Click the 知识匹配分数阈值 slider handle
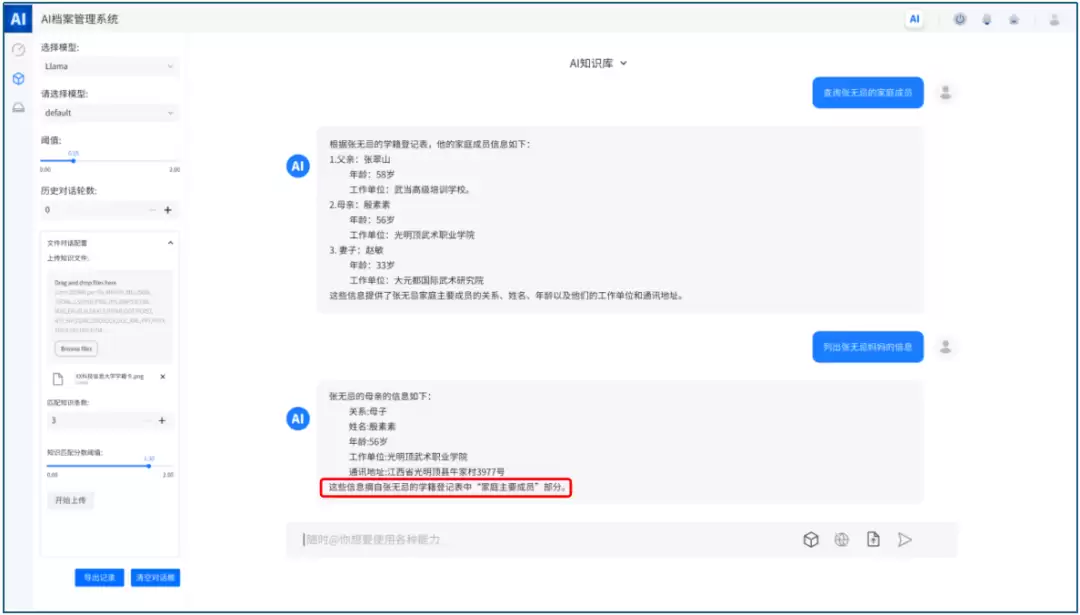1080x615 pixels. click(x=149, y=466)
